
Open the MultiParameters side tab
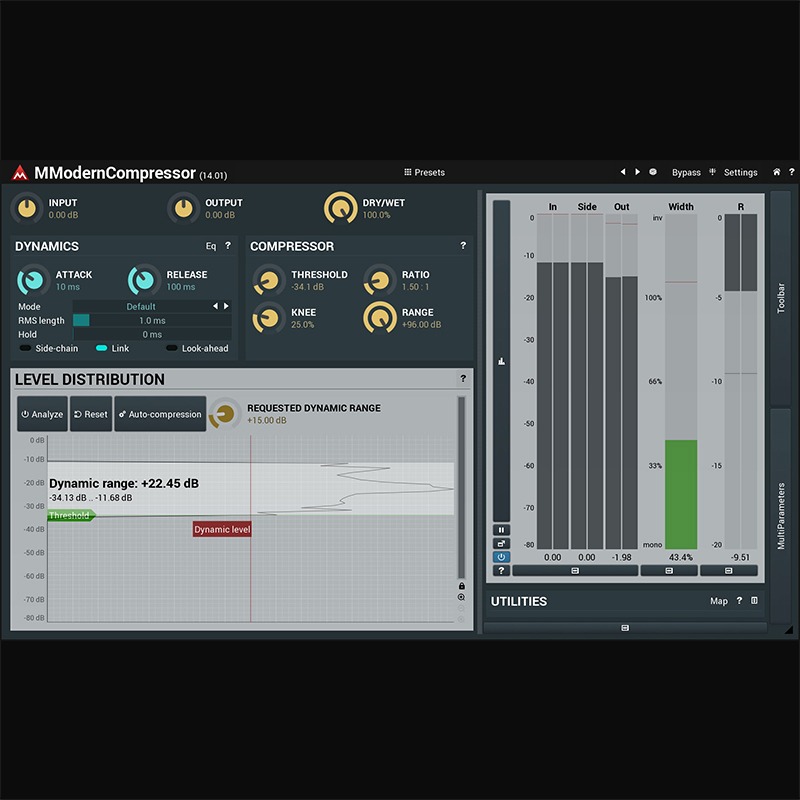tap(781, 516)
